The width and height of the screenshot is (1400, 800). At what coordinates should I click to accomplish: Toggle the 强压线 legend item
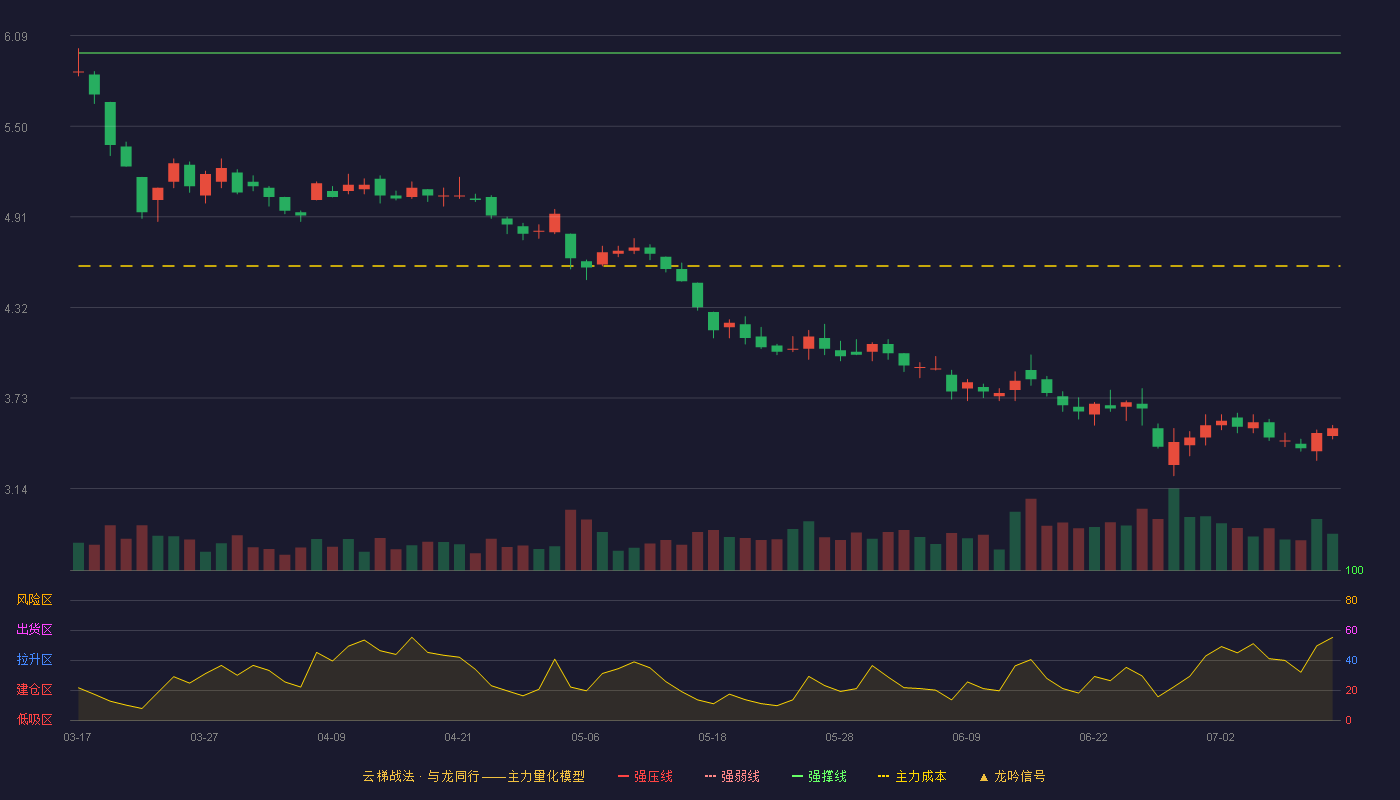(645, 776)
